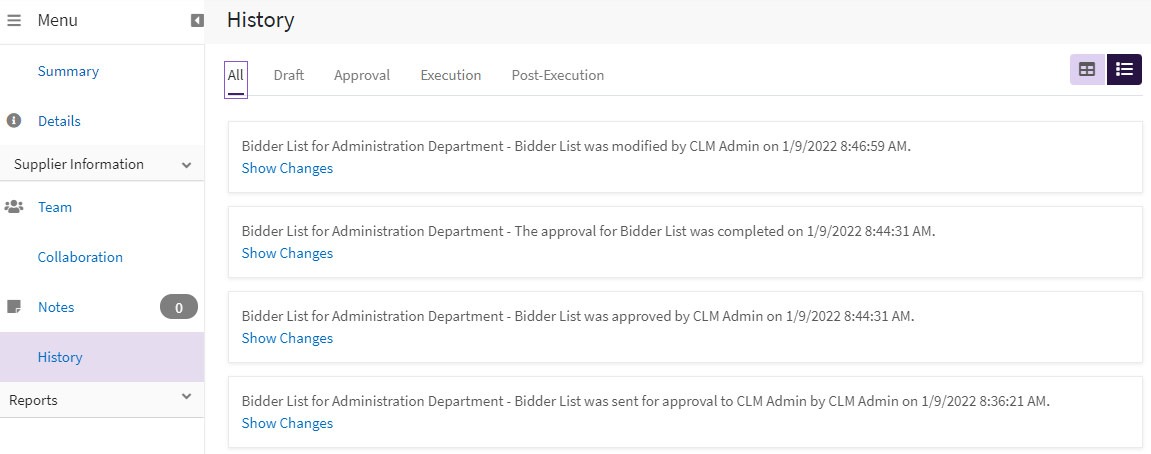1151x454 pixels.
Task: Click the Notes sticky-note icon
Action: pos(14,307)
